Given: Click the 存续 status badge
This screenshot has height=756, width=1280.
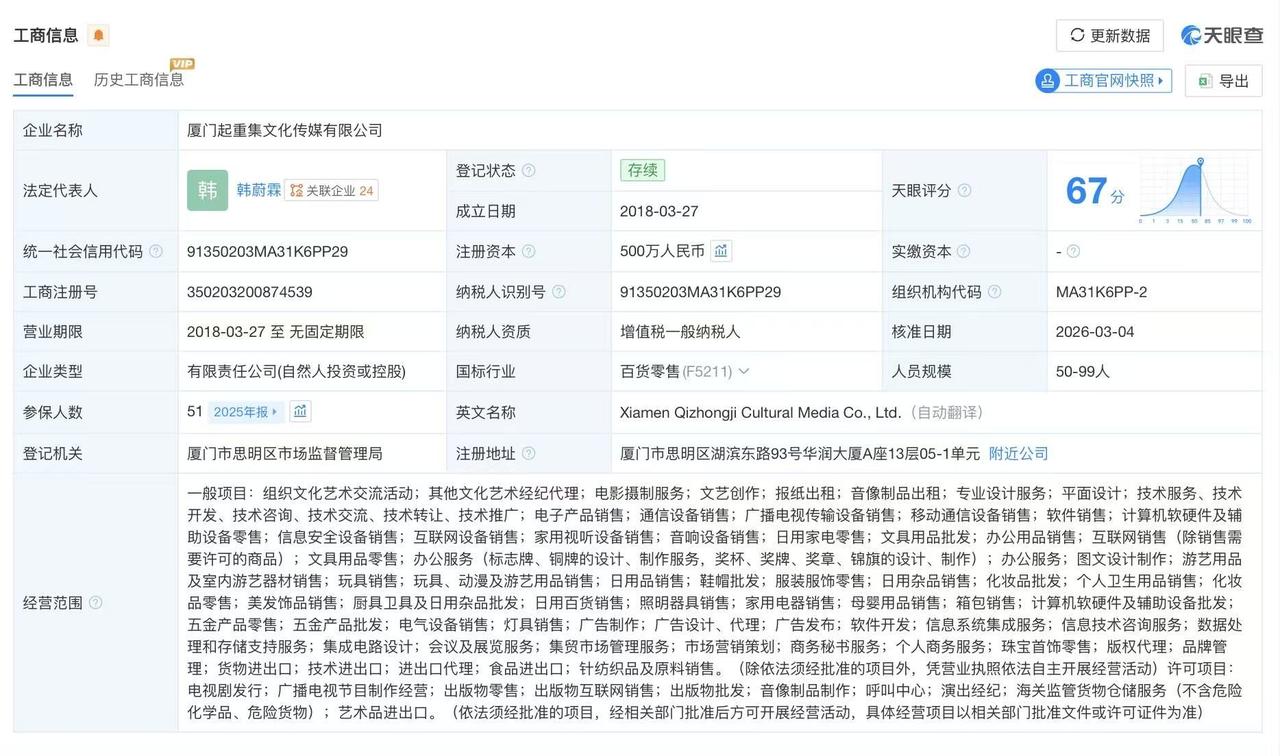Looking at the screenshot, I should [x=642, y=170].
